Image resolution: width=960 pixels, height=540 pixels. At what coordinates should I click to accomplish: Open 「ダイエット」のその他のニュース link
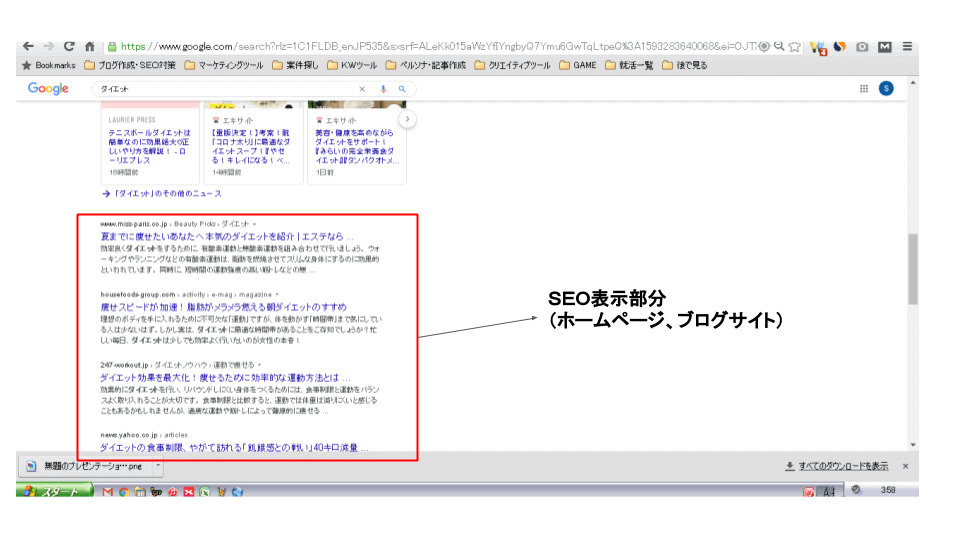[x=166, y=193]
